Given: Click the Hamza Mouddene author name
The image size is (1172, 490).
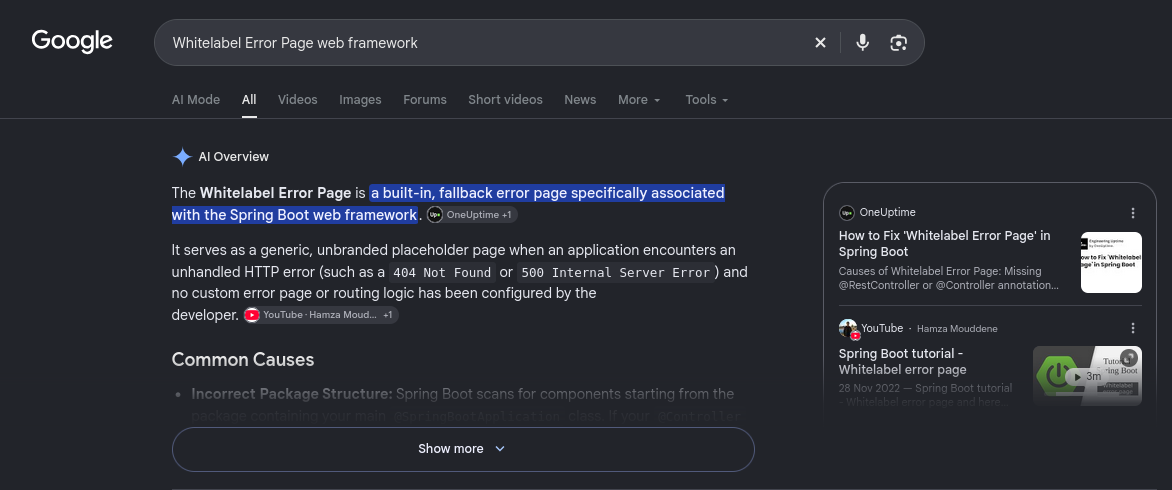Looking at the screenshot, I should tap(957, 329).
